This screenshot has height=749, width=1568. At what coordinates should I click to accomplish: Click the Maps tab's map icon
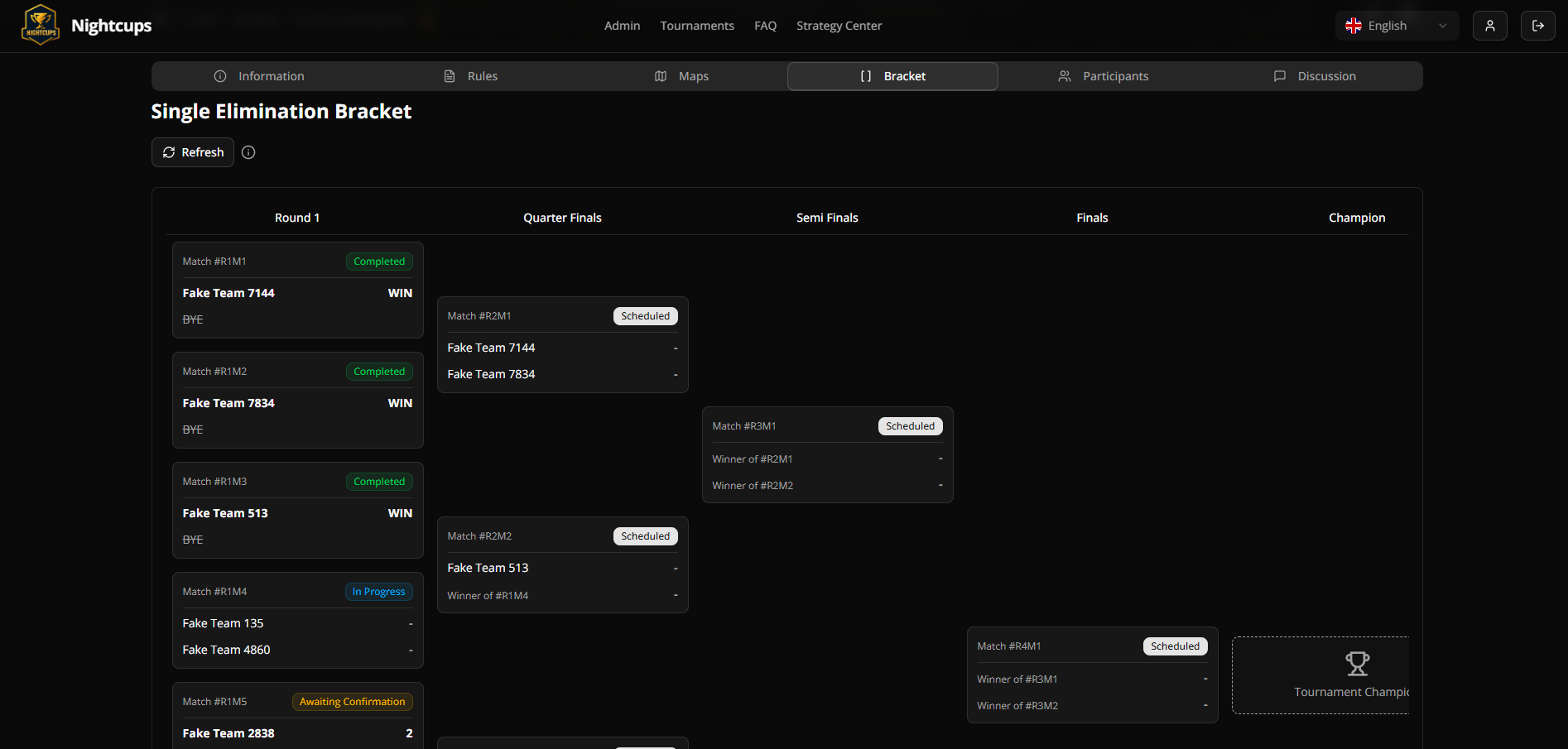[661, 76]
